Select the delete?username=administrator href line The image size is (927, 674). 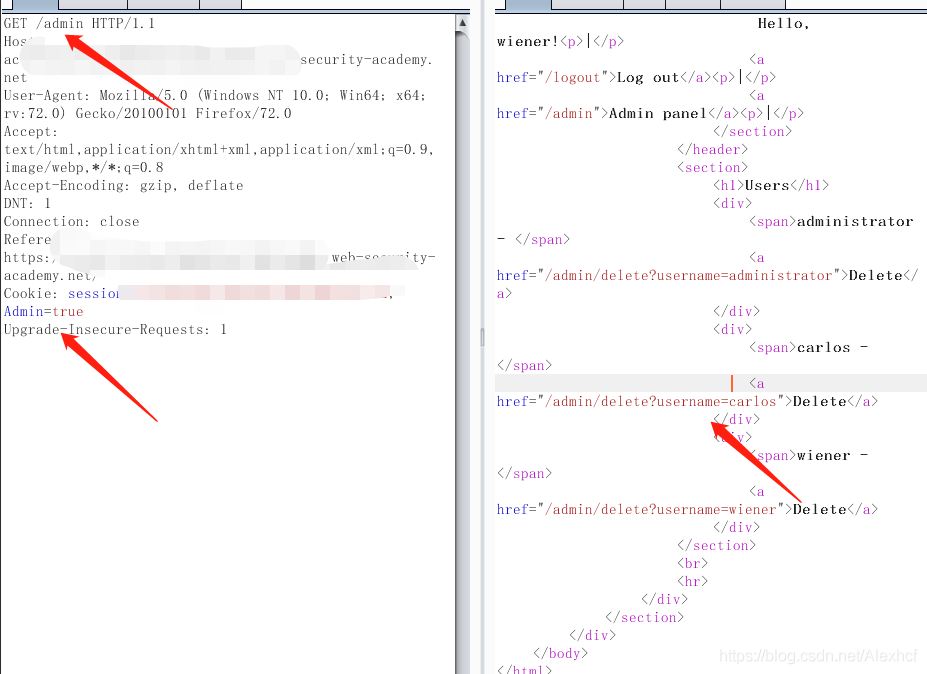pos(708,276)
